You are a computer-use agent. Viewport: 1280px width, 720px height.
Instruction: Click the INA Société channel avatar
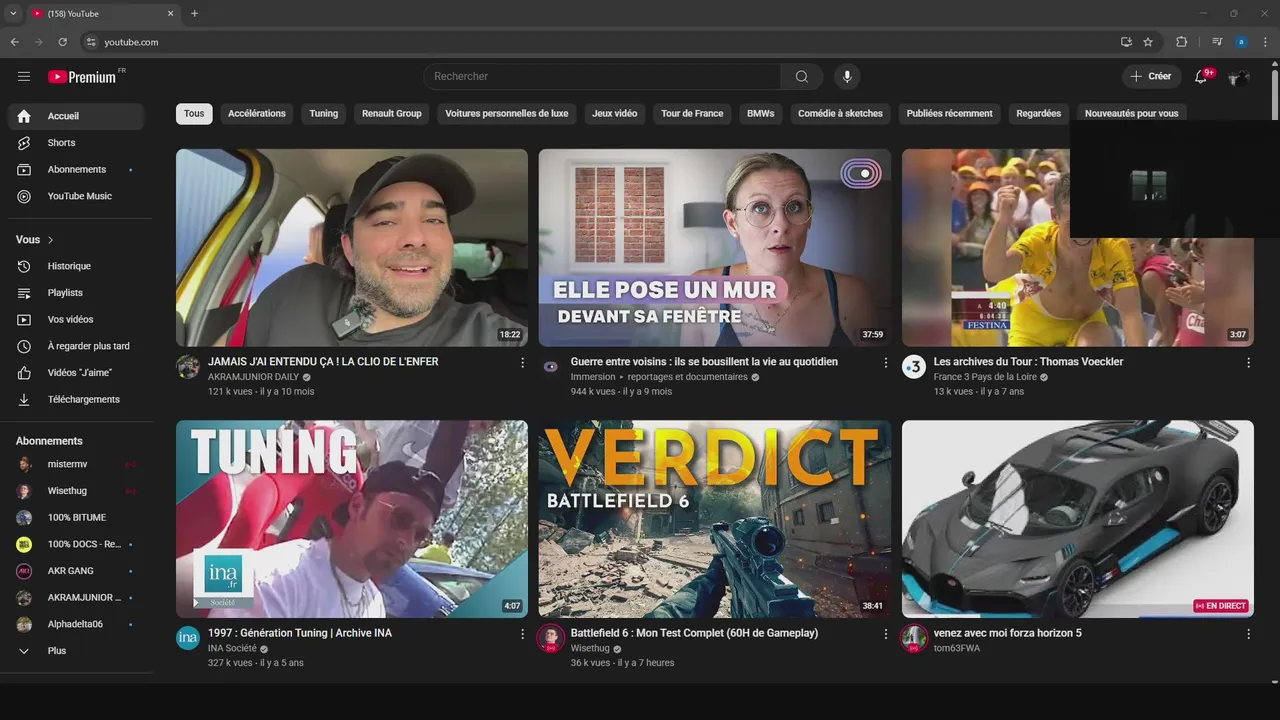point(188,638)
